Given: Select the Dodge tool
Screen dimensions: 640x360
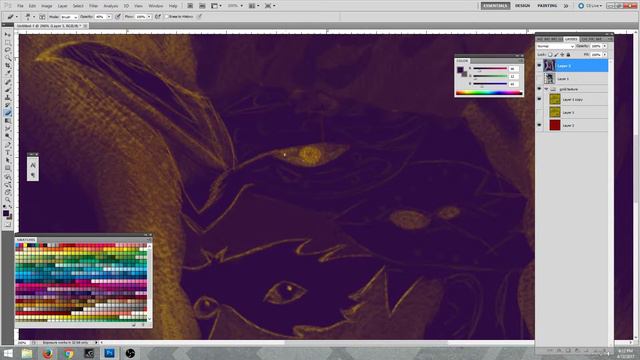Looking at the screenshot, I should click(x=7, y=136).
